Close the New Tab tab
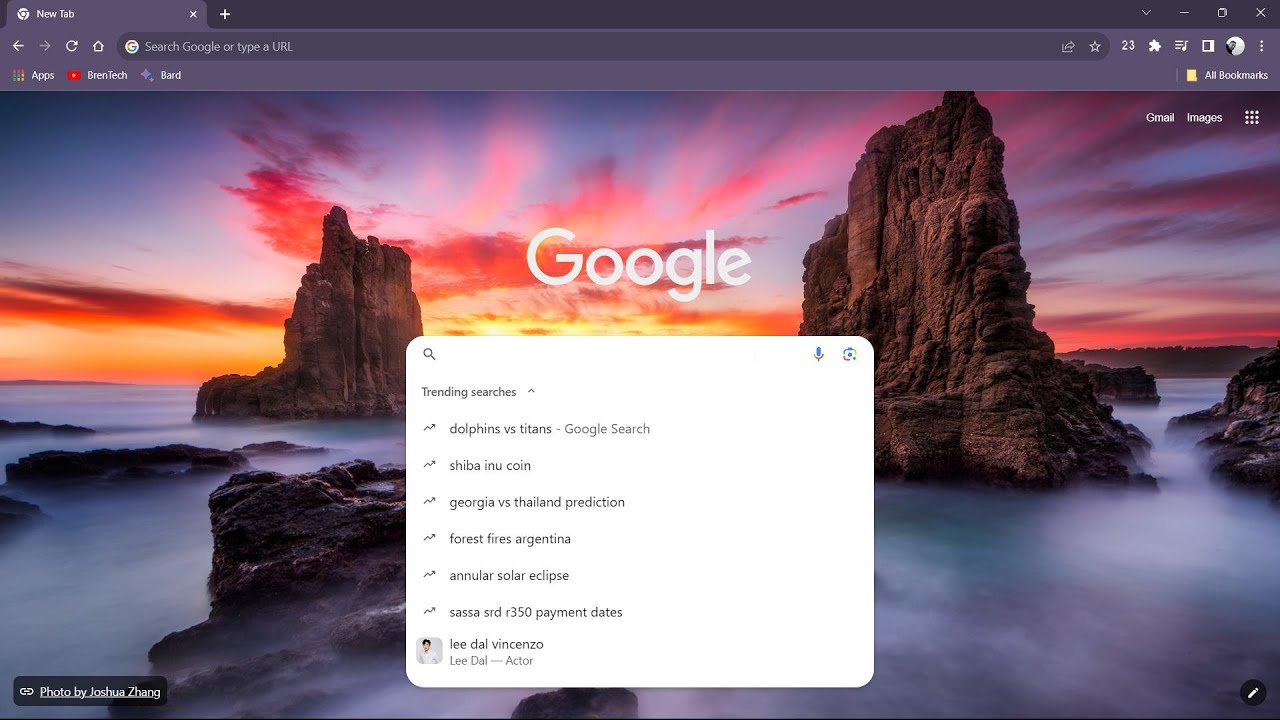 [193, 14]
